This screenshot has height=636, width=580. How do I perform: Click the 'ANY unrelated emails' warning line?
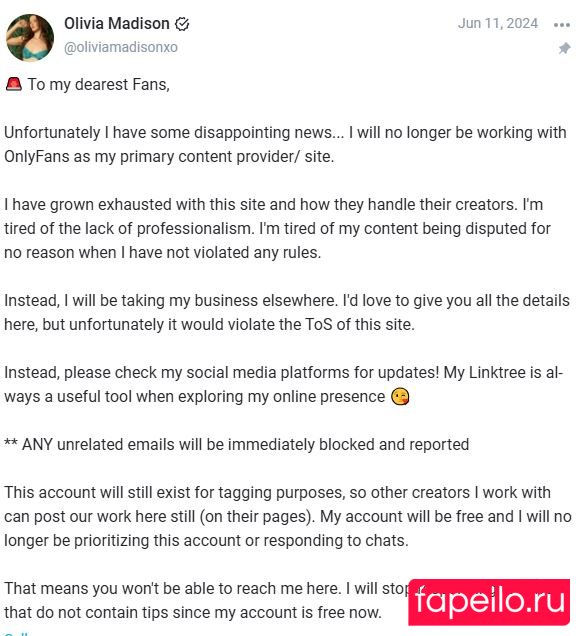236,445
